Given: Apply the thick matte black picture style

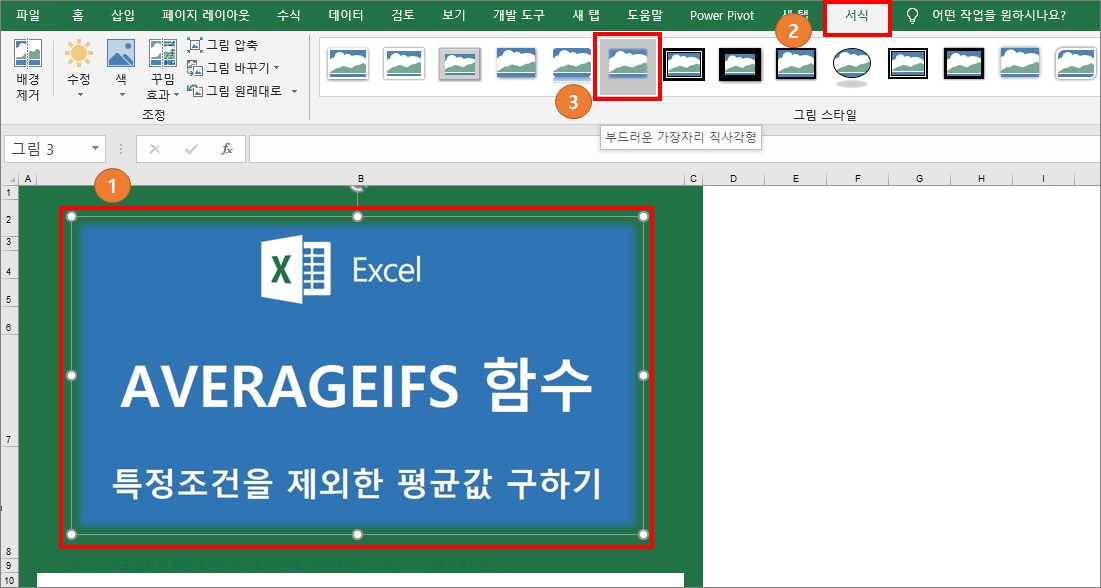Looking at the screenshot, I should pos(740,64).
